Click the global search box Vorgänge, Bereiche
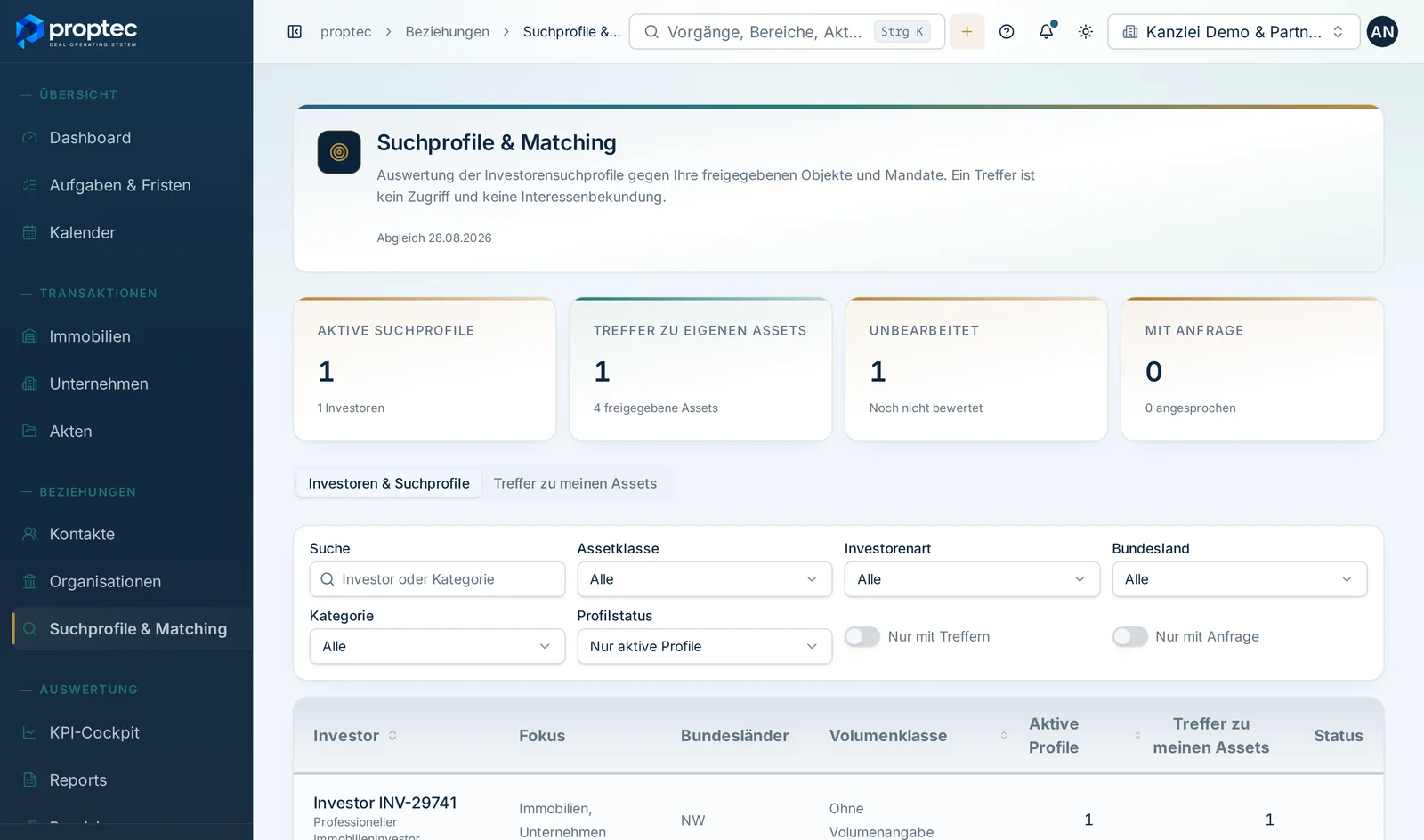This screenshot has height=840, width=1424. pyautogui.click(x=787, y=32)
